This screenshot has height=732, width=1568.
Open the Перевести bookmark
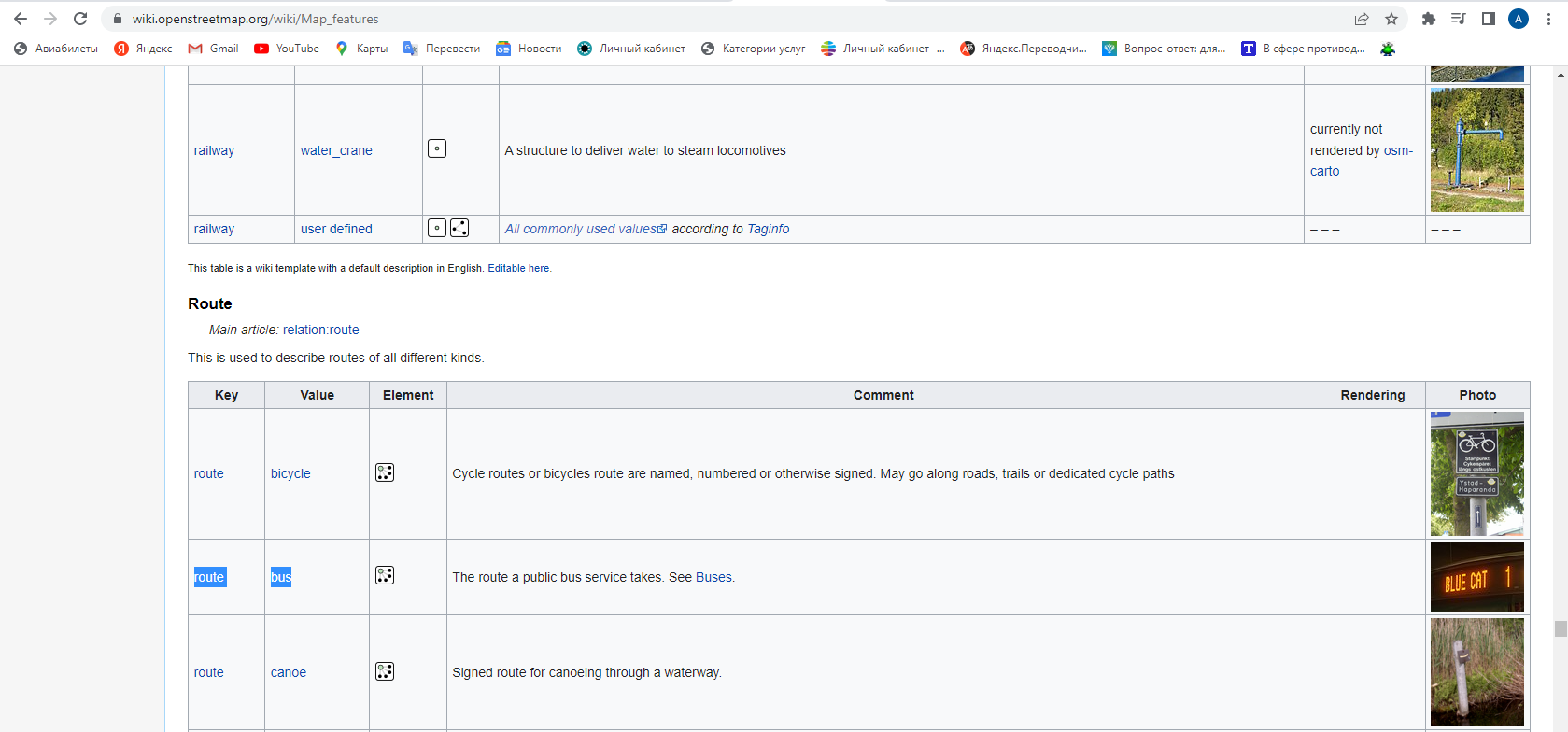(442, 49)
